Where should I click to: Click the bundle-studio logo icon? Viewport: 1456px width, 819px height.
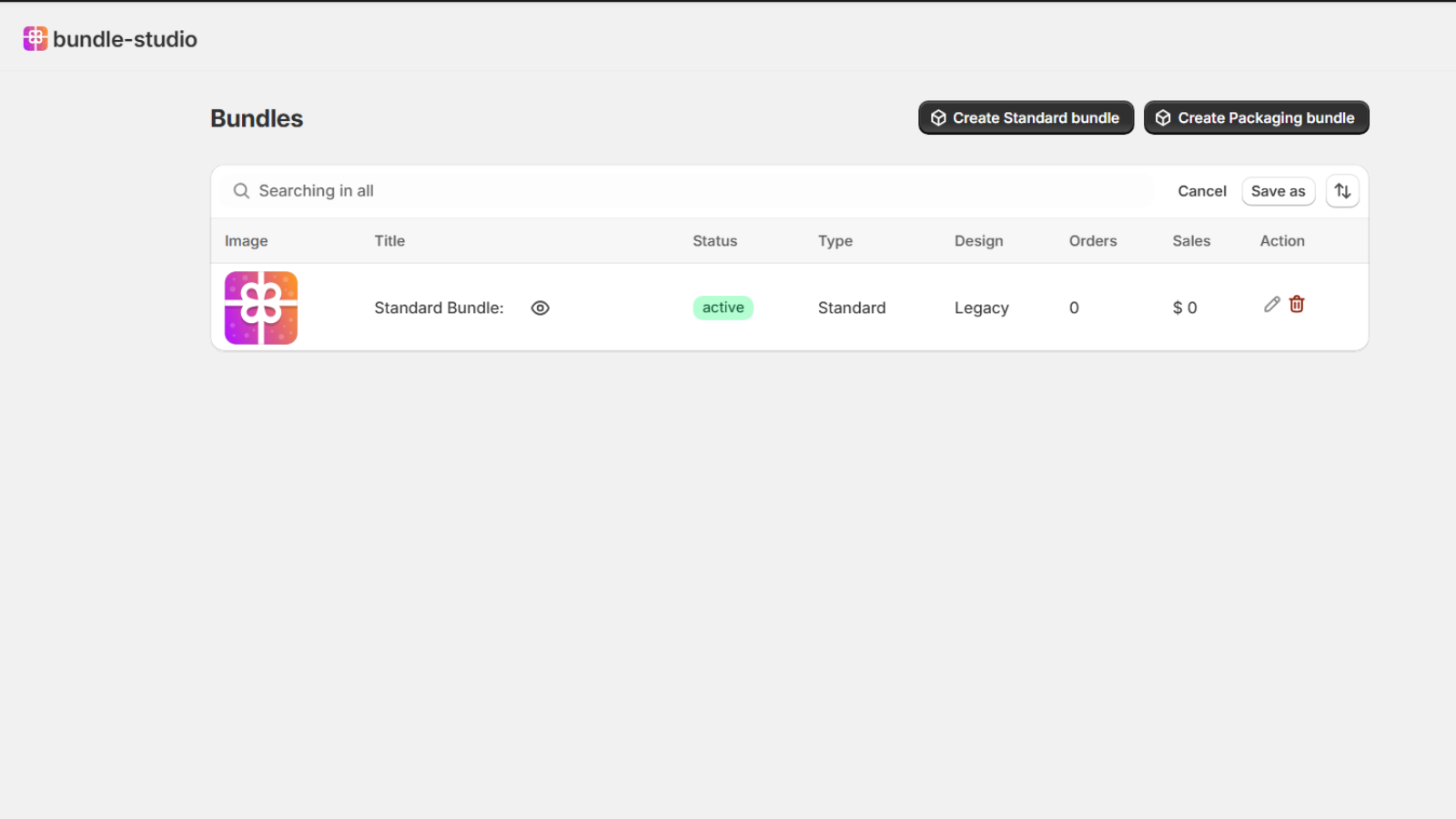[35, 38]
